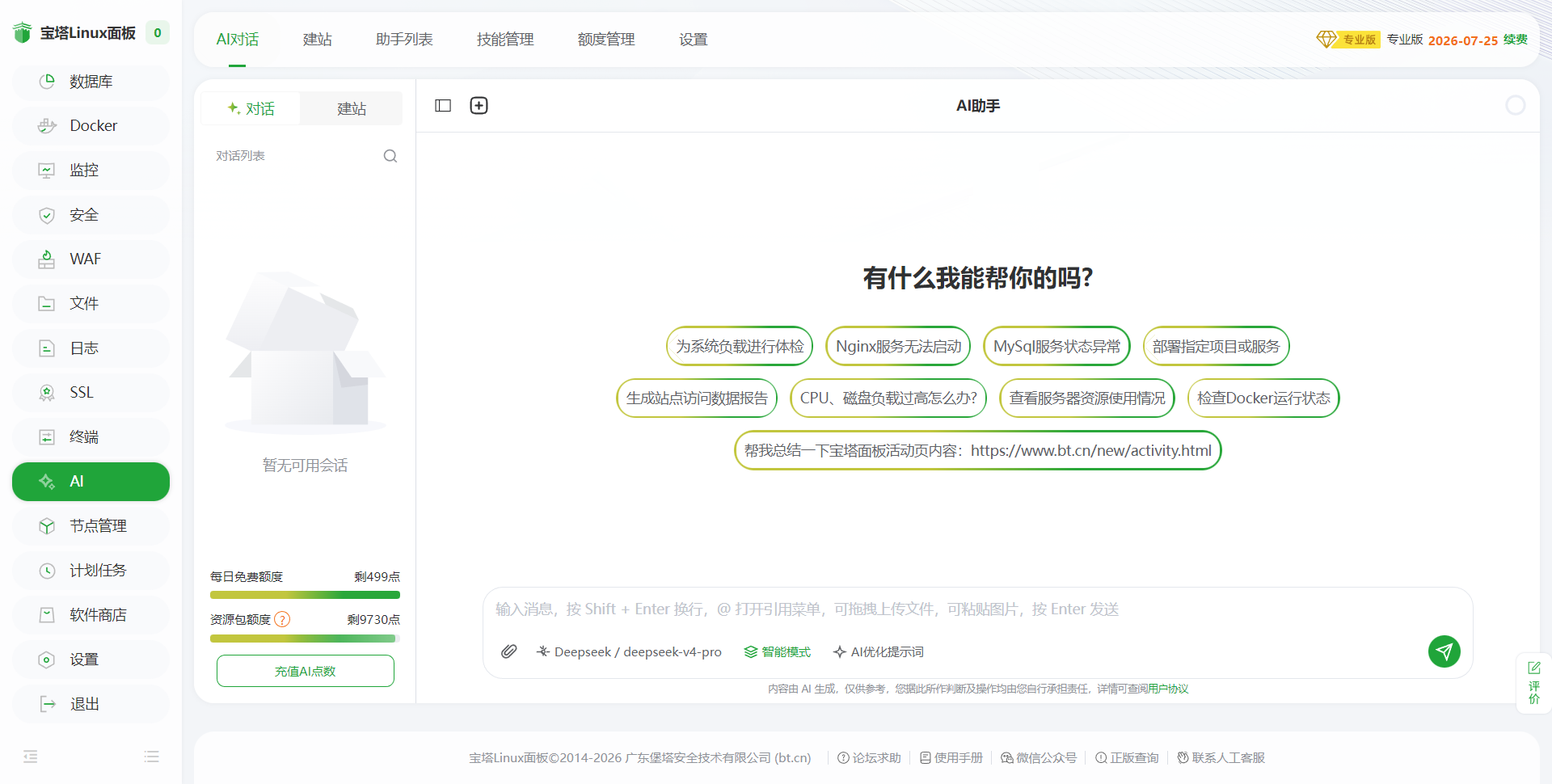
Task: Open 日志 in the sidebar
Action: pos(91,348)
